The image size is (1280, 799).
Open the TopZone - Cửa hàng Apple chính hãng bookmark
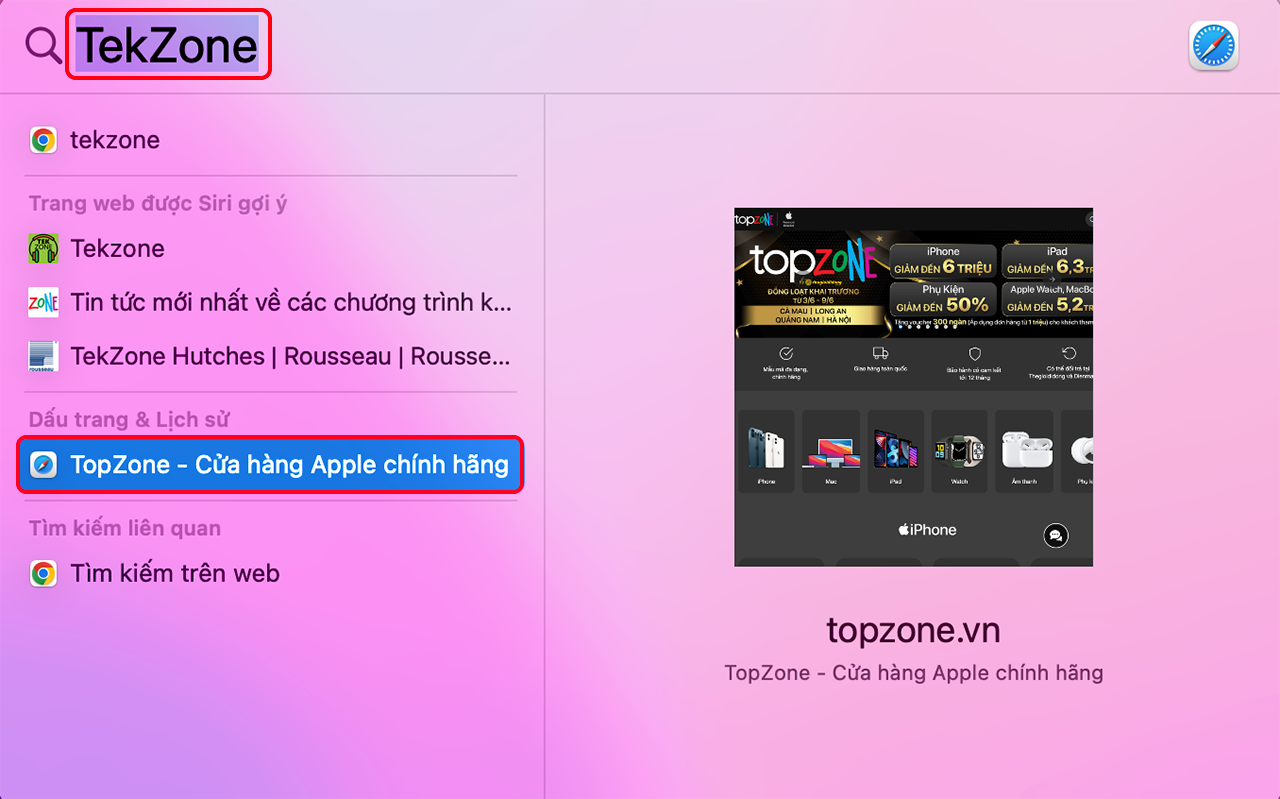[x=270, y=465]
